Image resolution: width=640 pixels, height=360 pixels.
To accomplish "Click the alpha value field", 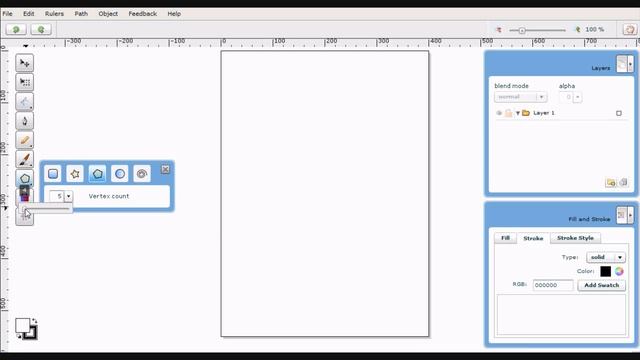I will [567, 97].
